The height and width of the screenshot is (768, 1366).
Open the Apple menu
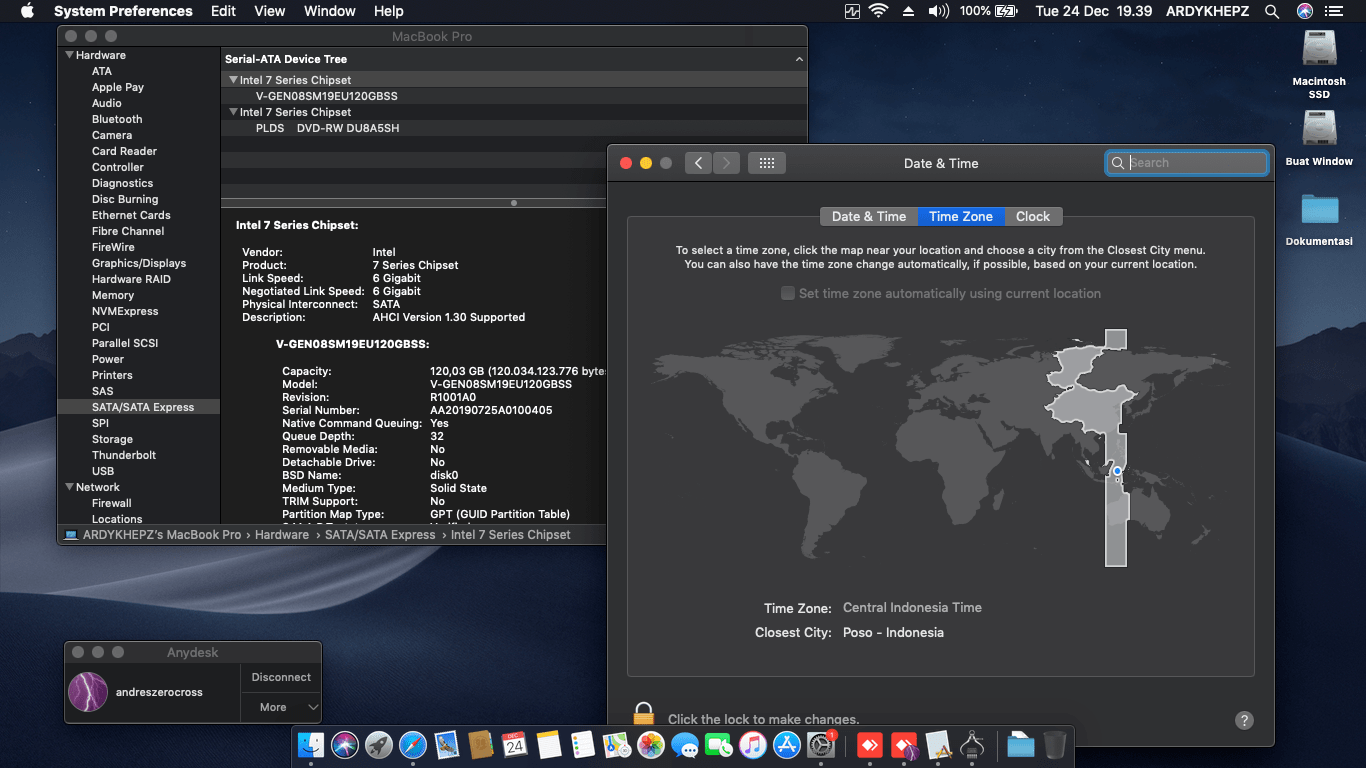tap(27, 11)
